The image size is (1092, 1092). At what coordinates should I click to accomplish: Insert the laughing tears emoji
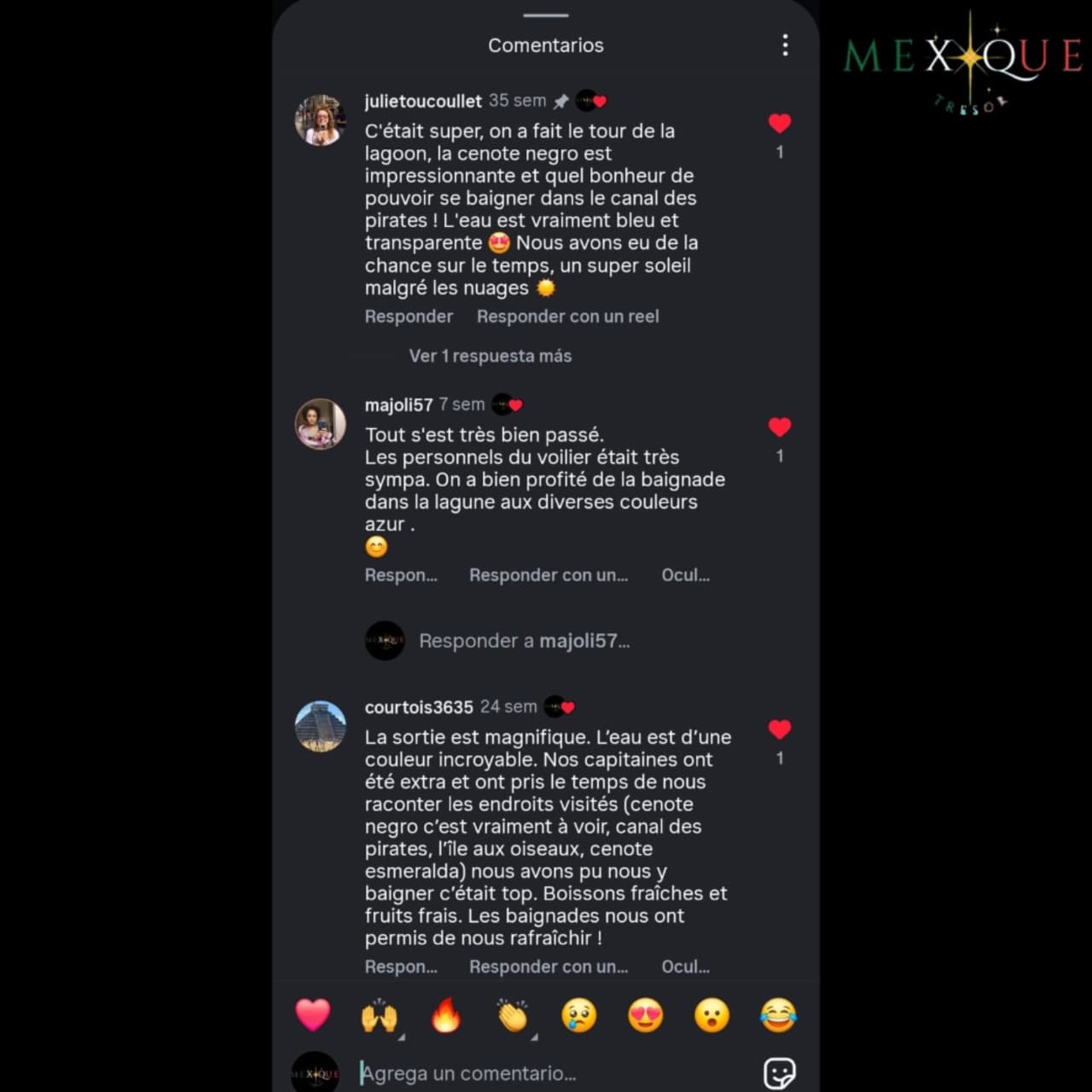click(x=778, y=1015)
